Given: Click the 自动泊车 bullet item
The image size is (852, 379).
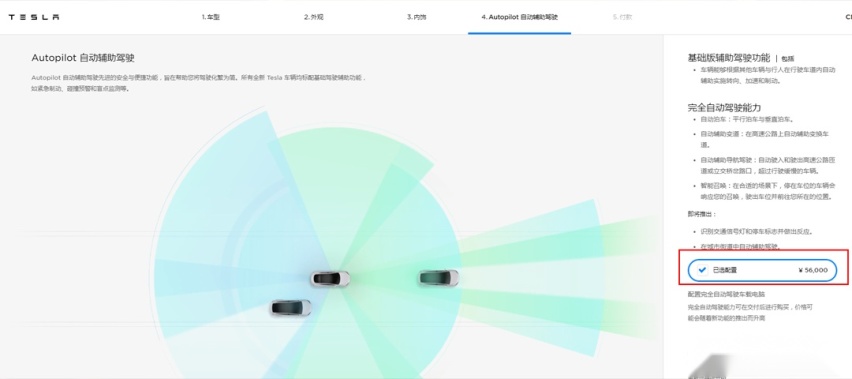Looking at the screenshot, I should 747,119.
